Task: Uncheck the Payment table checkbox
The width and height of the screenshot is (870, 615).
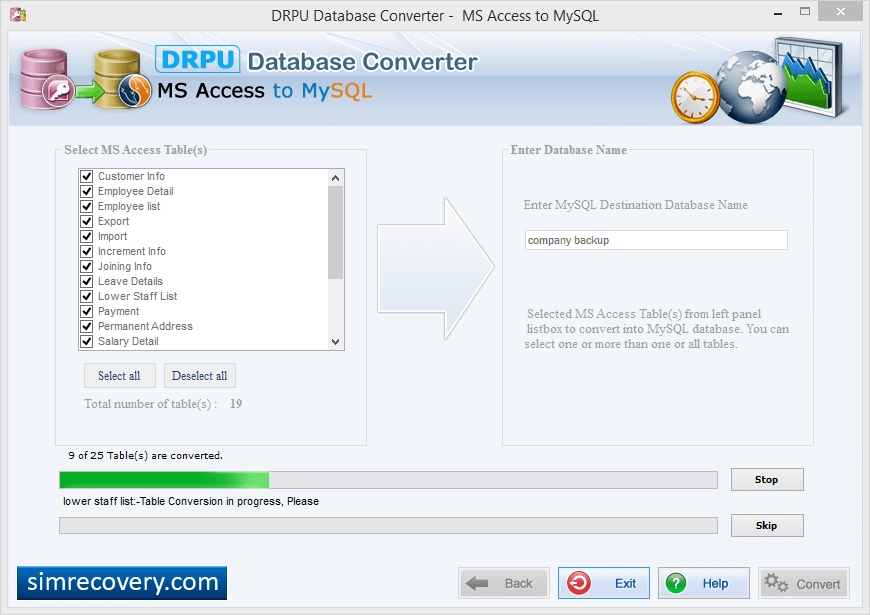Action: [87, 311]
